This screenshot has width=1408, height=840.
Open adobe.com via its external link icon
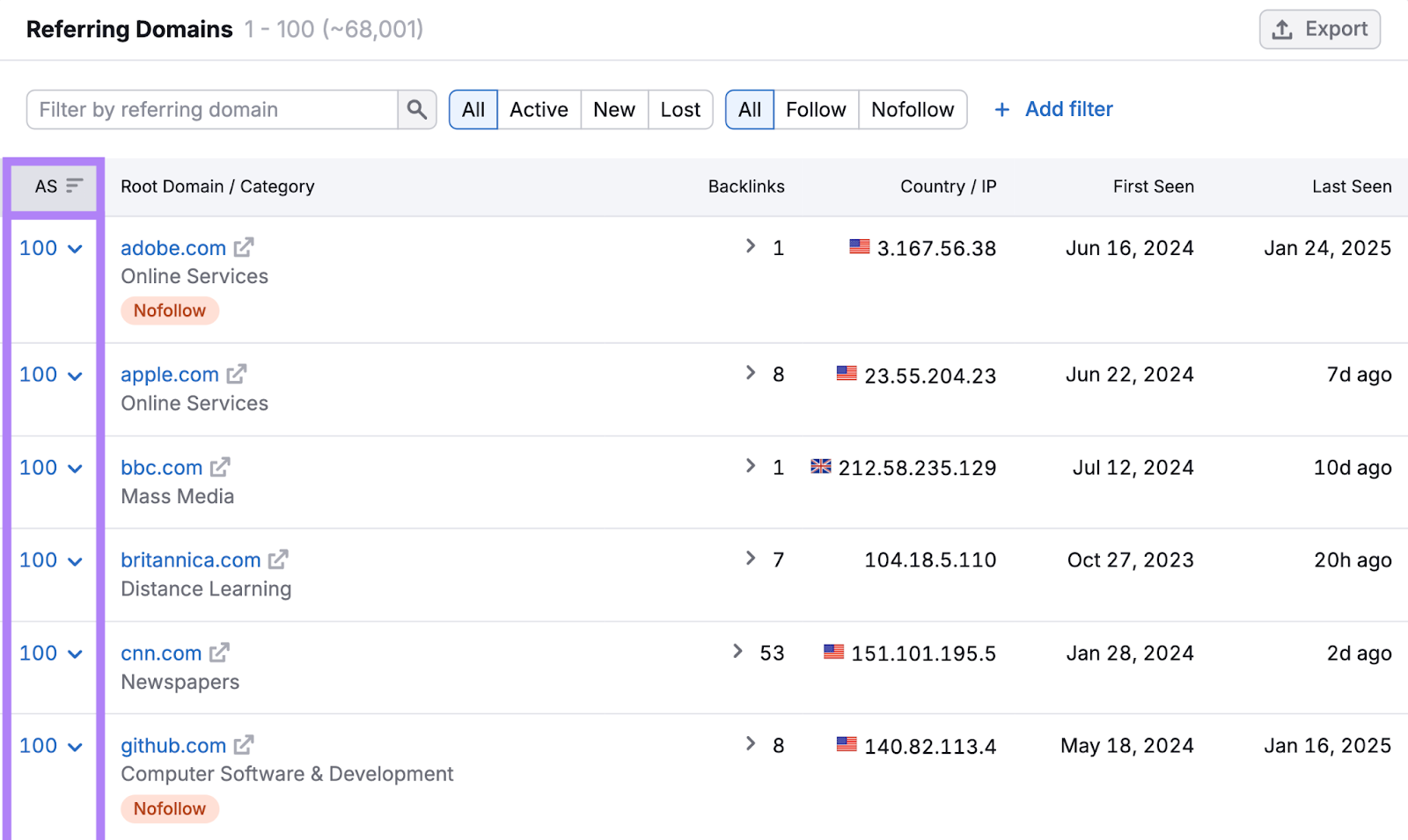click(x=244, y=247)
